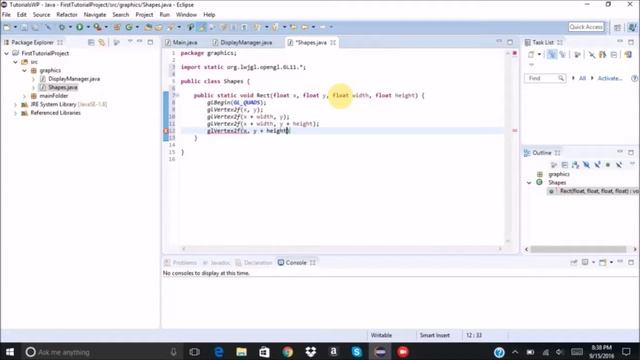
Task: Click the editor horizontal scrollbar
Action: [x=341, y=248]
